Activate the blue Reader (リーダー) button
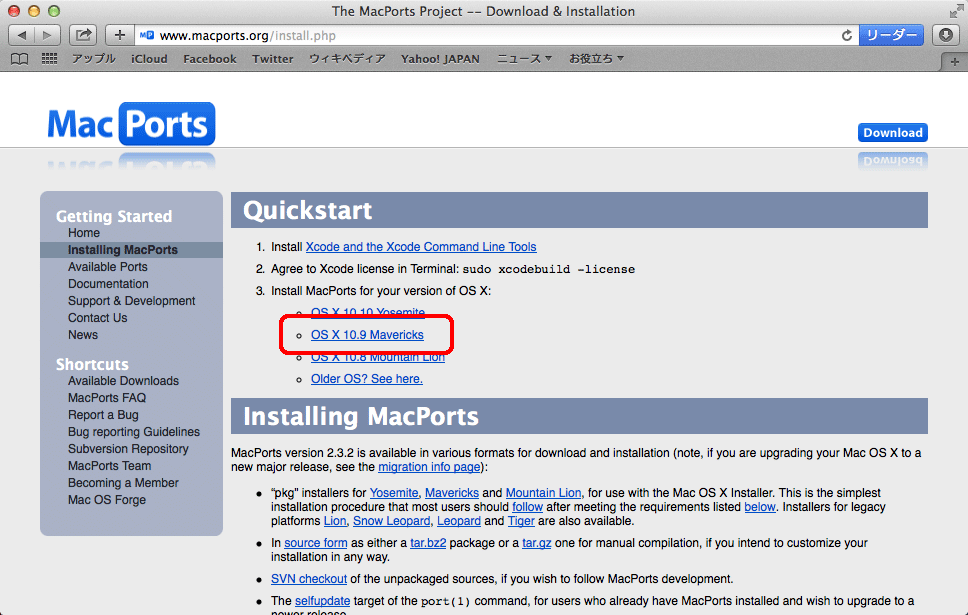The width and height of the screenshot is (968, 615). [x=891, y=35]
